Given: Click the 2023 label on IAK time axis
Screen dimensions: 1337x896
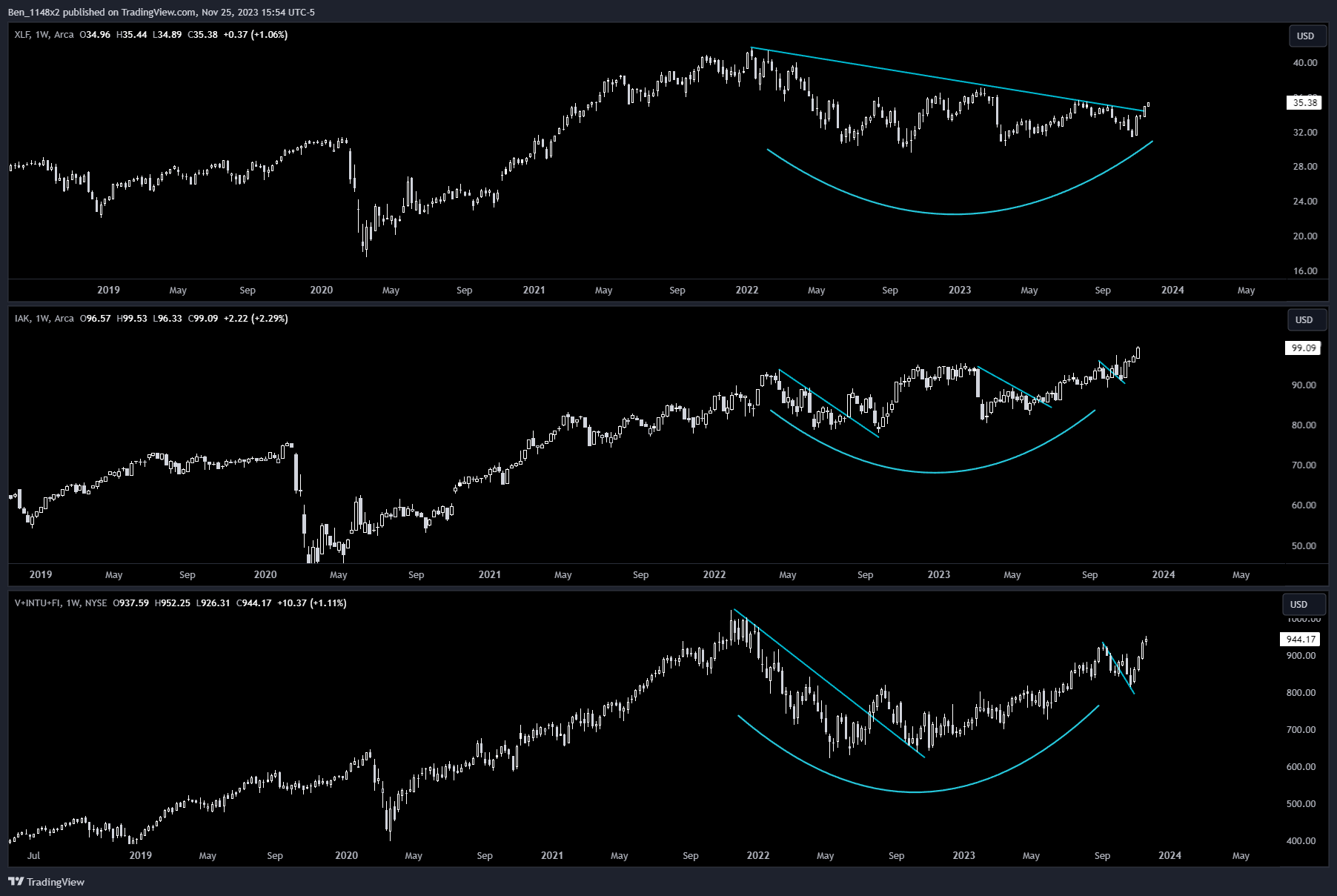Looking at the screenshot, I should (x=938, y=575).
